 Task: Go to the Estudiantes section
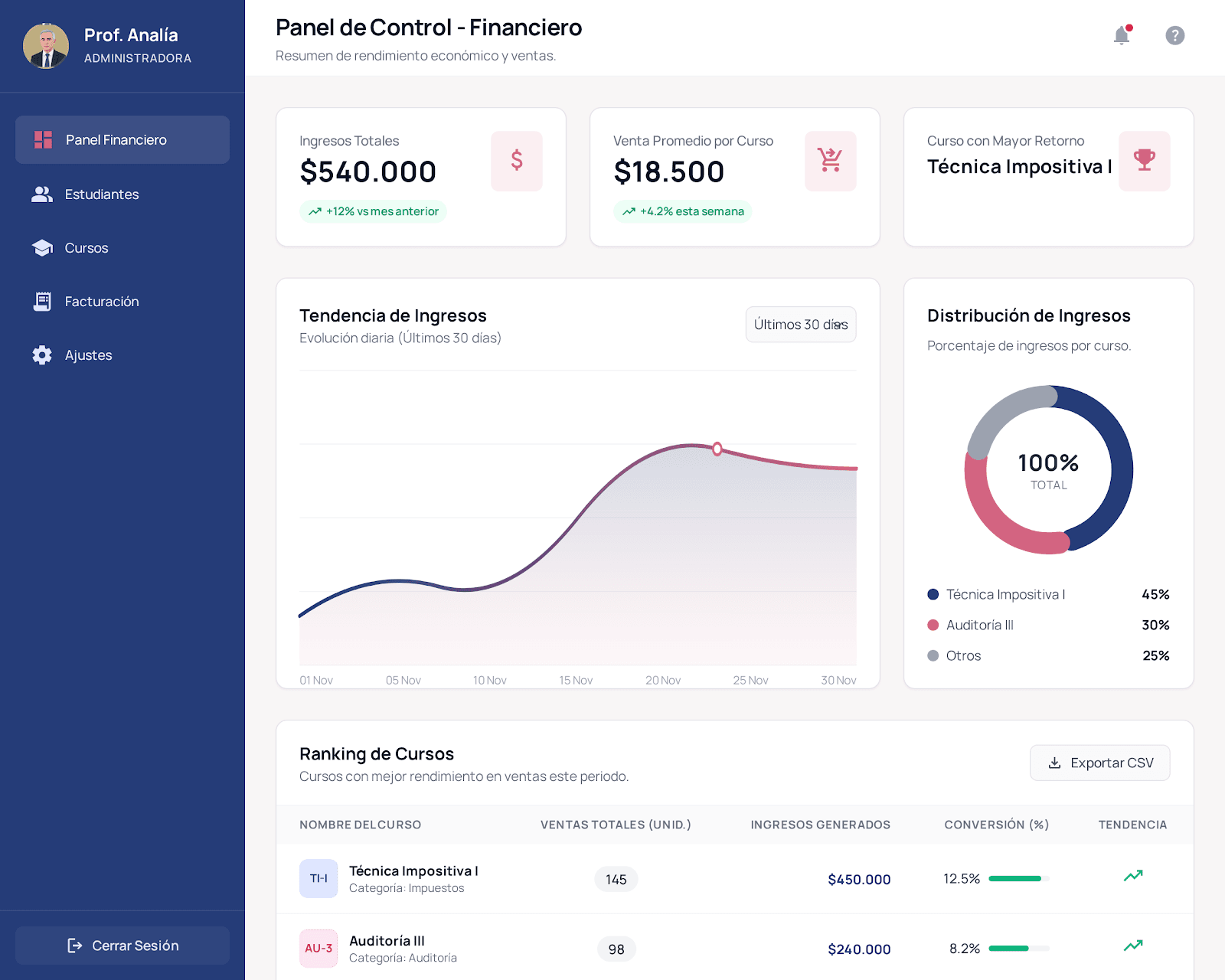[x=122, y=194]
